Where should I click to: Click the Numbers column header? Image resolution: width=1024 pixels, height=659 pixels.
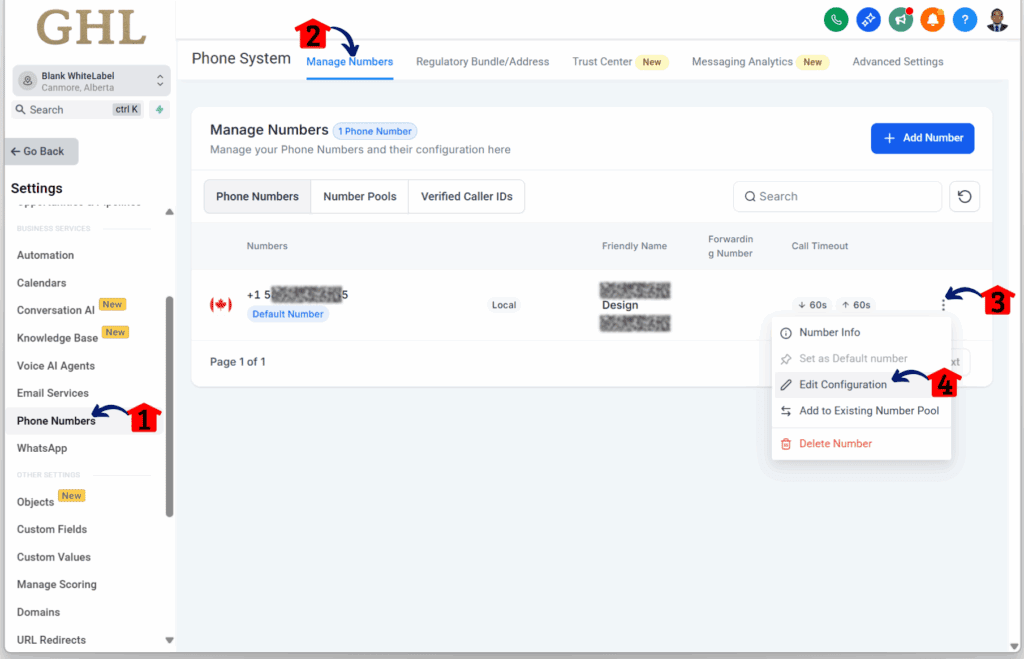[x=266, y=246]
